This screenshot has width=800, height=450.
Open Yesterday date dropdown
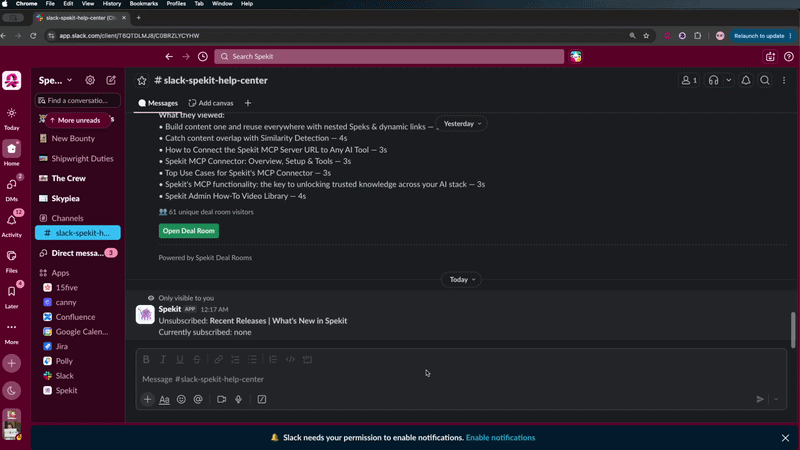462,124
